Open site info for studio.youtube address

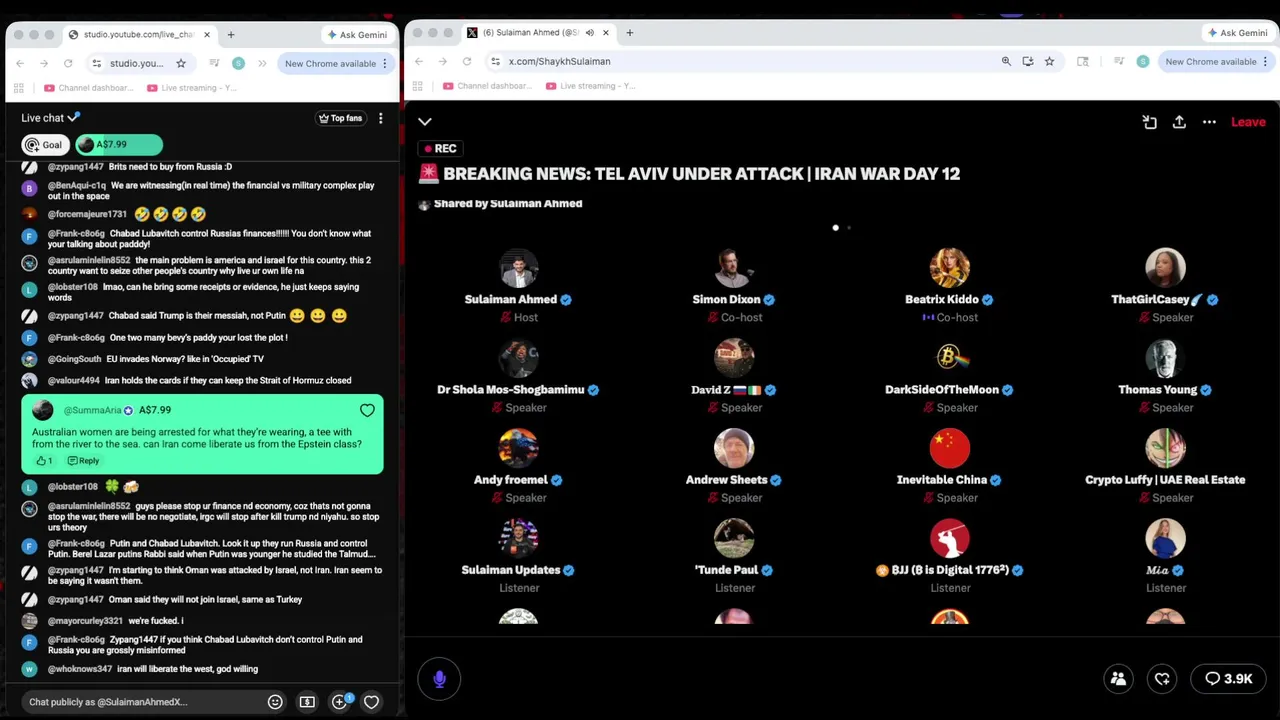point(96,63)
